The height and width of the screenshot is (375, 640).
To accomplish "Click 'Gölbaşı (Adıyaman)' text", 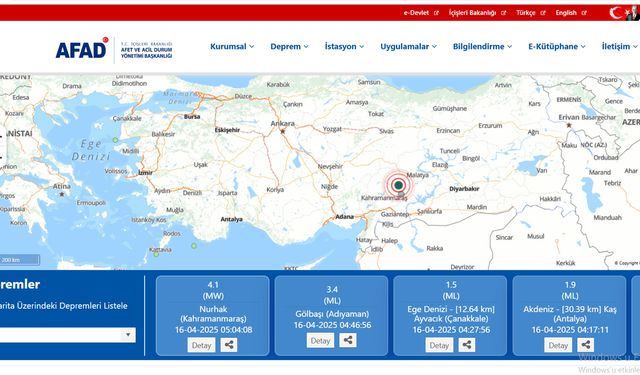I will point(332,314).
